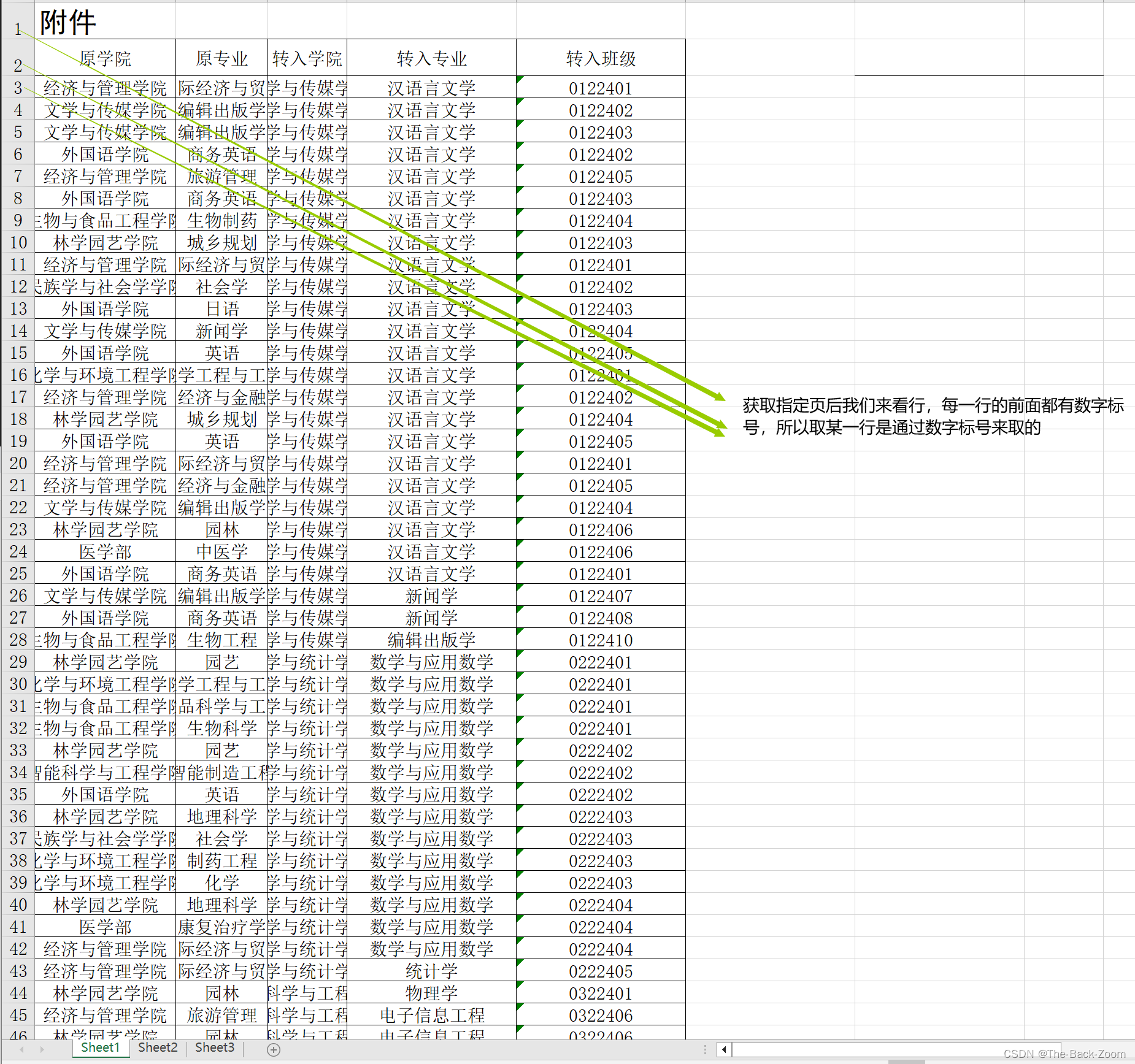Click 化学 cell in row 39

(x=221, y=882)
